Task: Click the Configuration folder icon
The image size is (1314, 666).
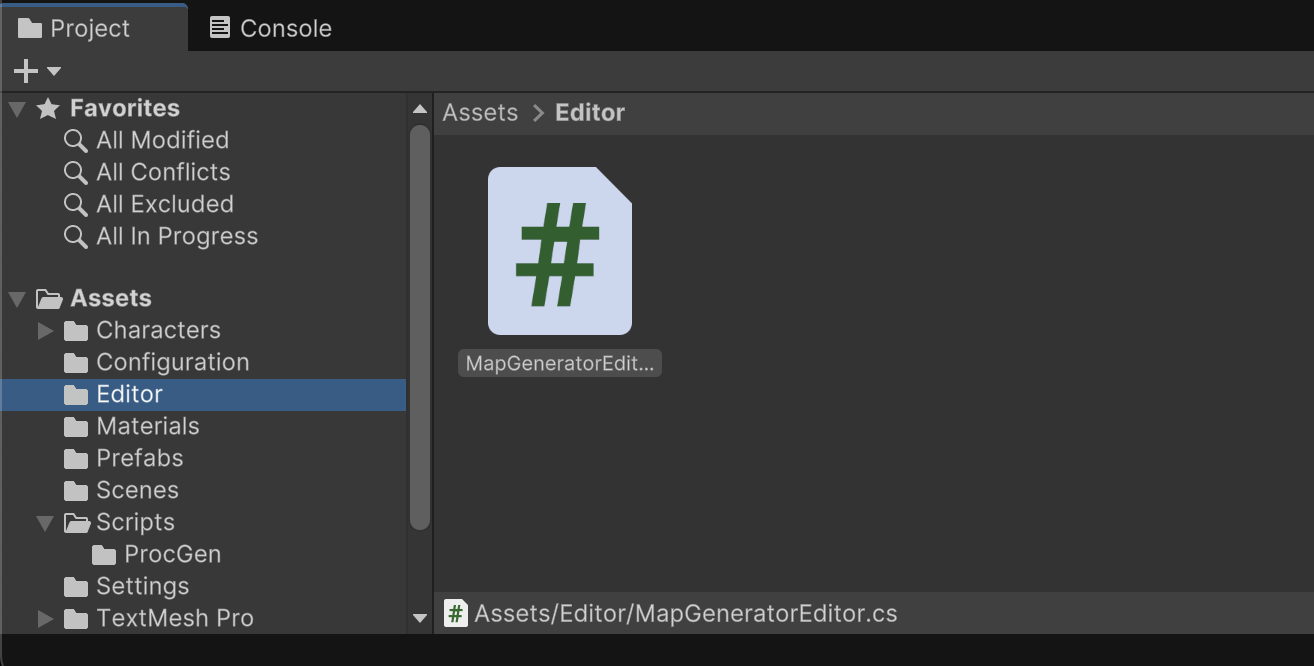Action: coord(76,363)
